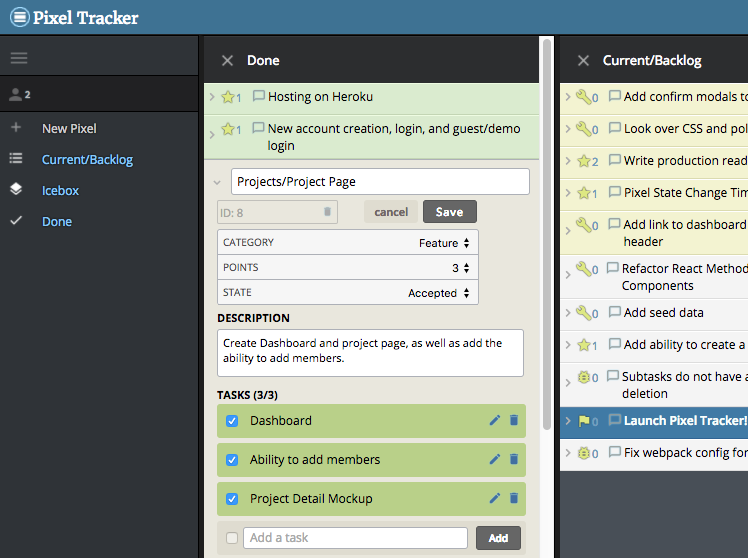Edit the Dashboard task with pencil icon

pyautogui.click(x=495, y=420)
